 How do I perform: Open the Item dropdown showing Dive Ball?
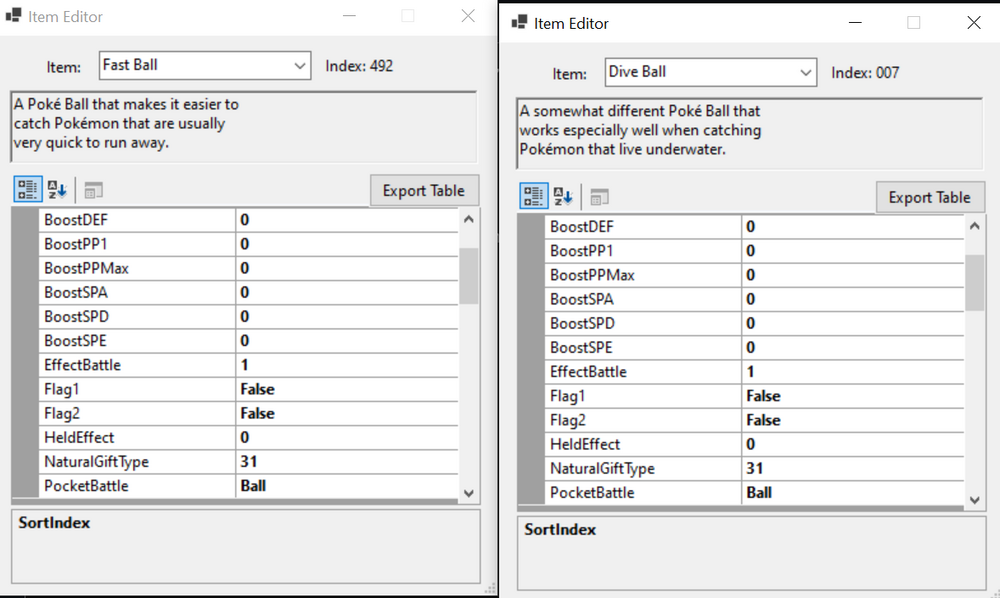806,73
